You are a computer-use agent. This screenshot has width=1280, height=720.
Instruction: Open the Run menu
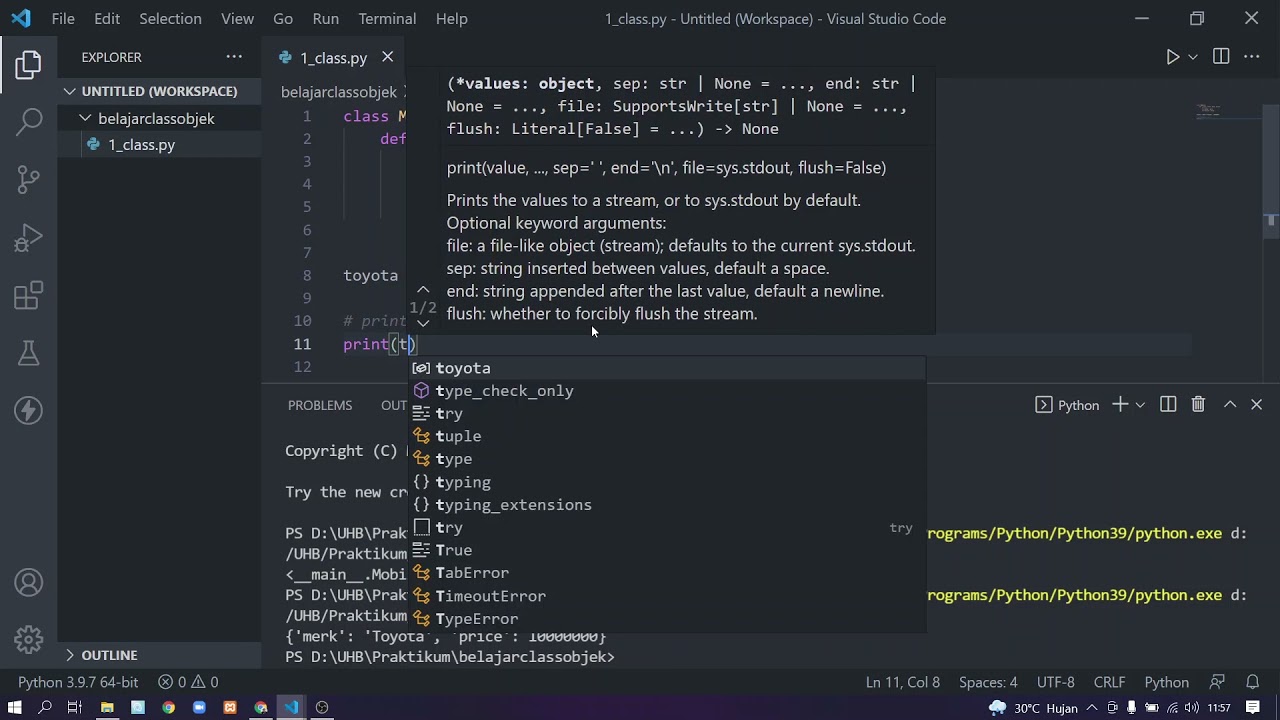click(326, 18)
